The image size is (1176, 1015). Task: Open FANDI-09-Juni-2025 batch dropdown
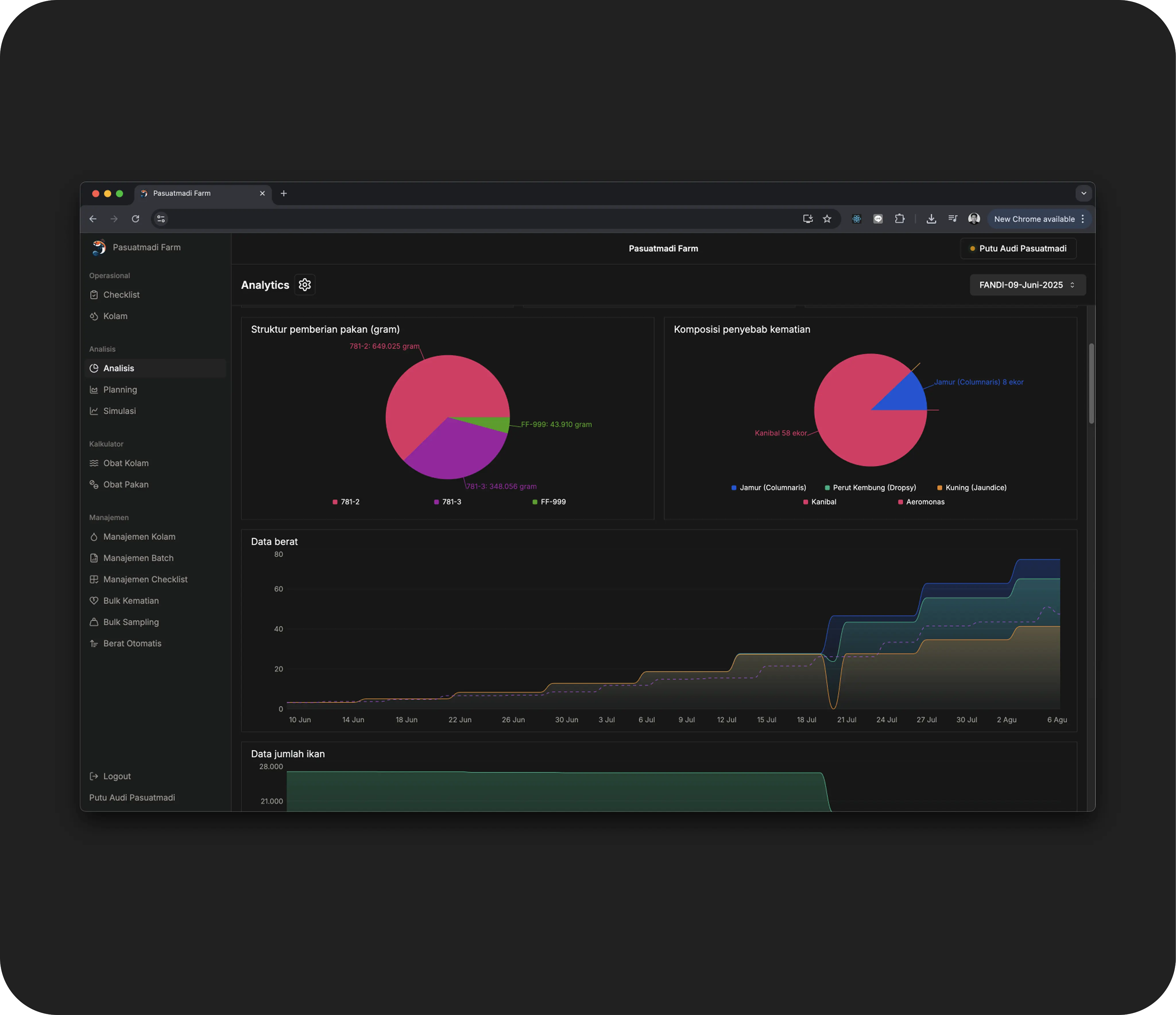point(1027,285)
